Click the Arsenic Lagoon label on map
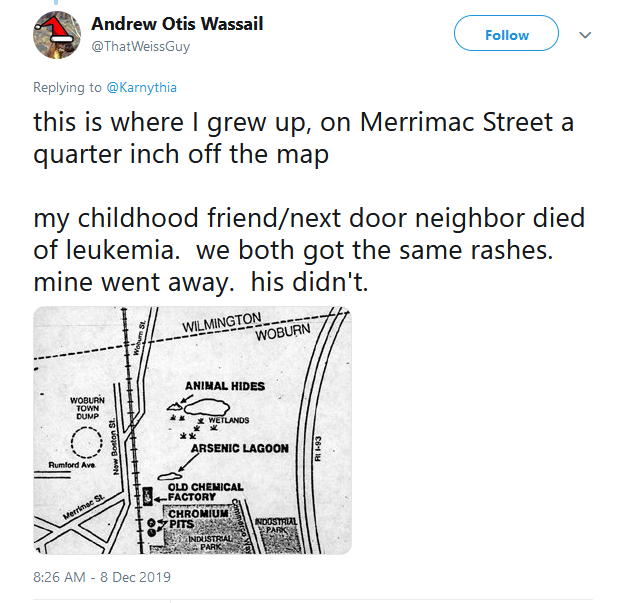 point(238,449)
